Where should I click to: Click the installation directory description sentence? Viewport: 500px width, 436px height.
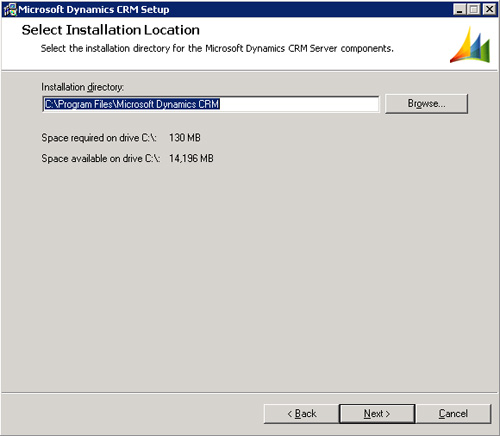tap(217, 49)
